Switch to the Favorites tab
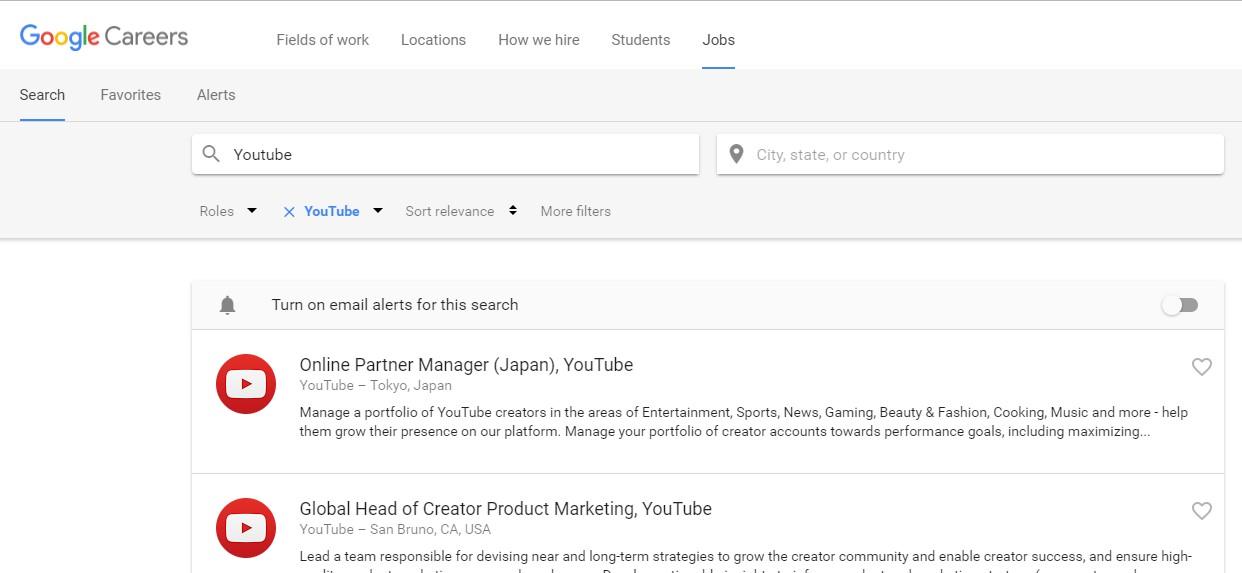Screen dimensions: 1242x573 [130, 95]
